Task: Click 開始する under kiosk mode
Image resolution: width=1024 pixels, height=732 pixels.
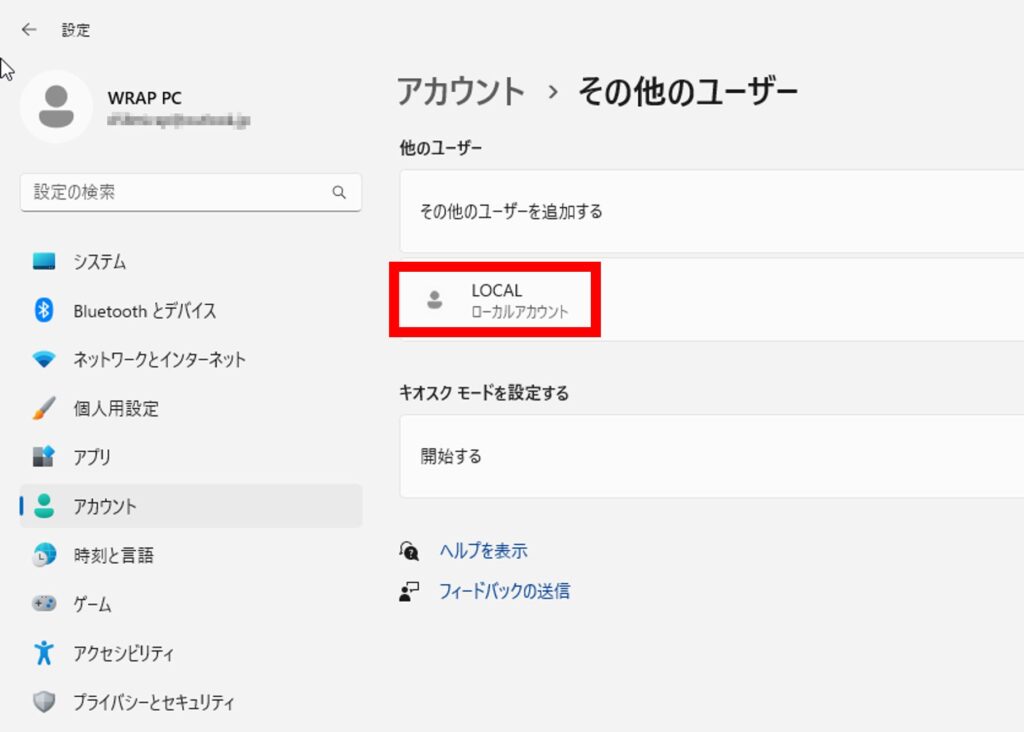Action: (x=451, y=456)
